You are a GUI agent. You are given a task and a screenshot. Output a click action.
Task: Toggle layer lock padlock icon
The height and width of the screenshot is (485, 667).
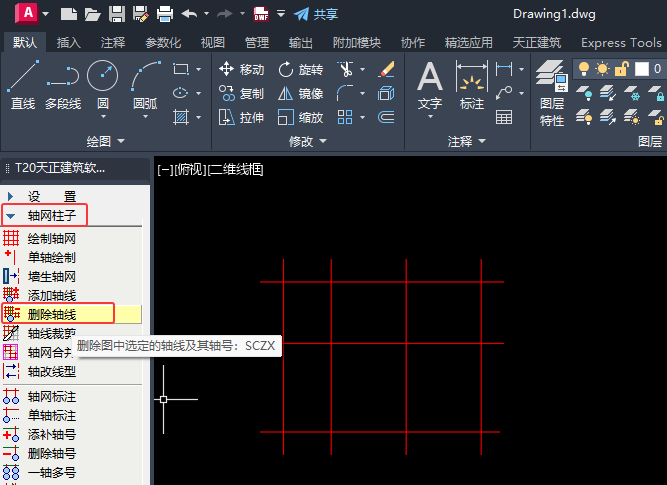(x=622, y=68)
